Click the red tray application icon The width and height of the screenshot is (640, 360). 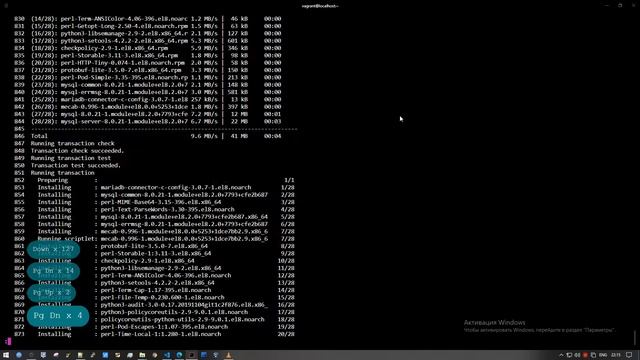(x=585, y=356)
